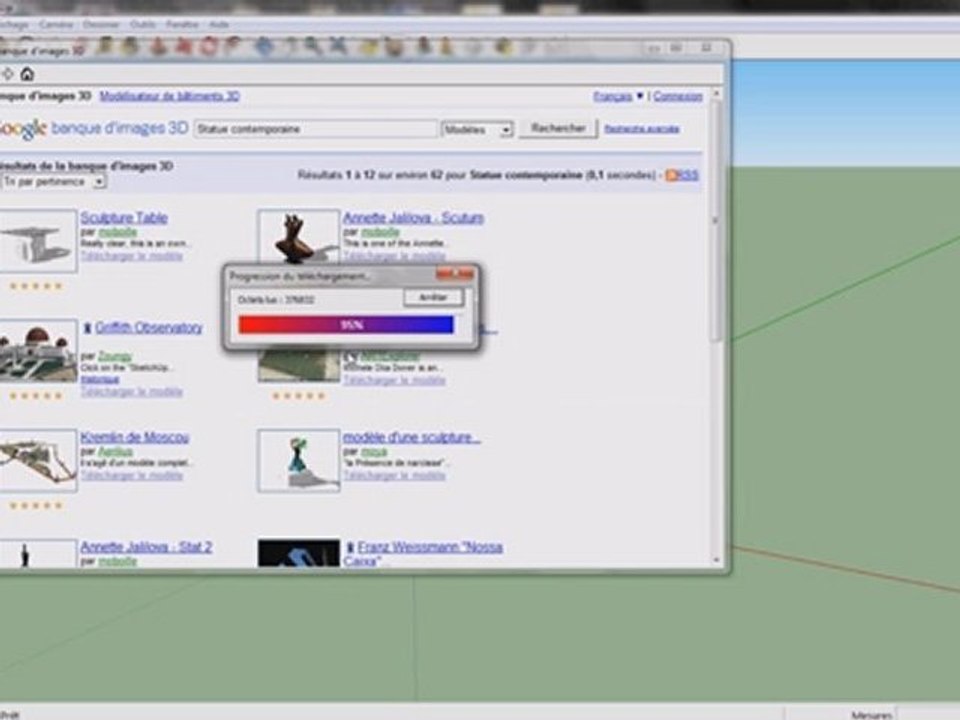
Task: Click author mobolle under Annette Jalilova - Stat 2
Action: tap(118, 561)
